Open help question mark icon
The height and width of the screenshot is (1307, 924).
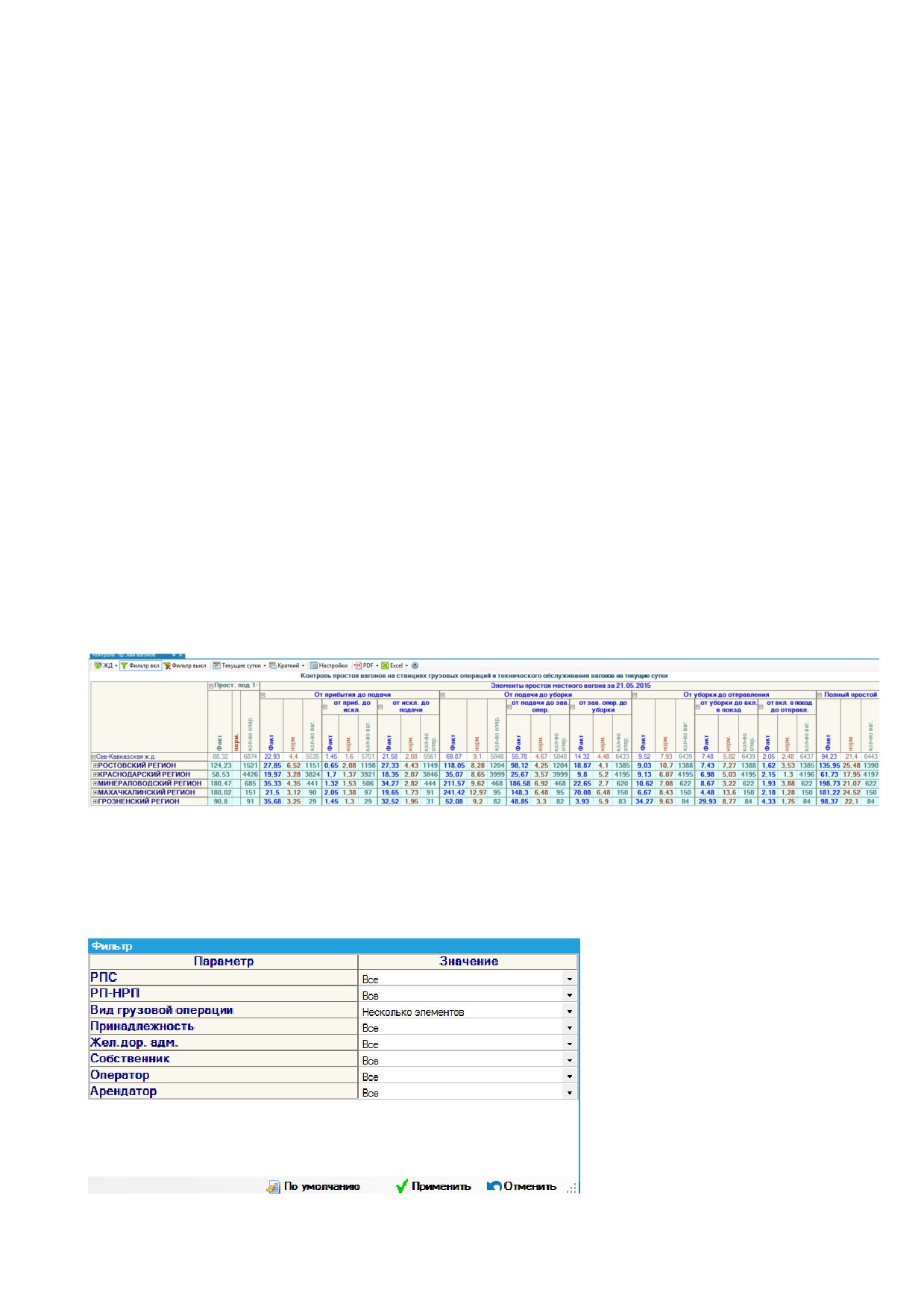tap(415, 665)
